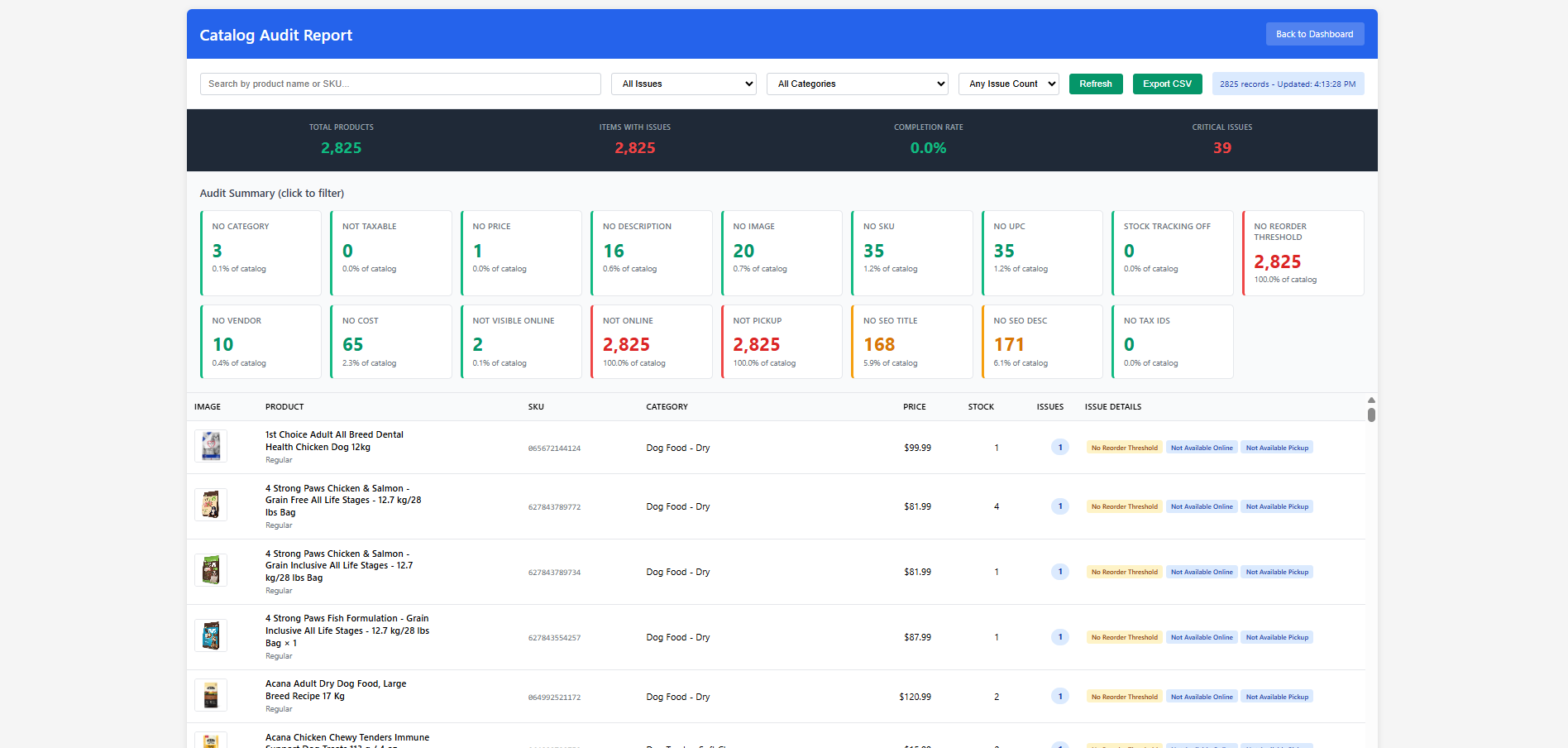Viewport: 1568px width, 748px height.
Task: Click the STOCK column header
Action: (981, 407)
